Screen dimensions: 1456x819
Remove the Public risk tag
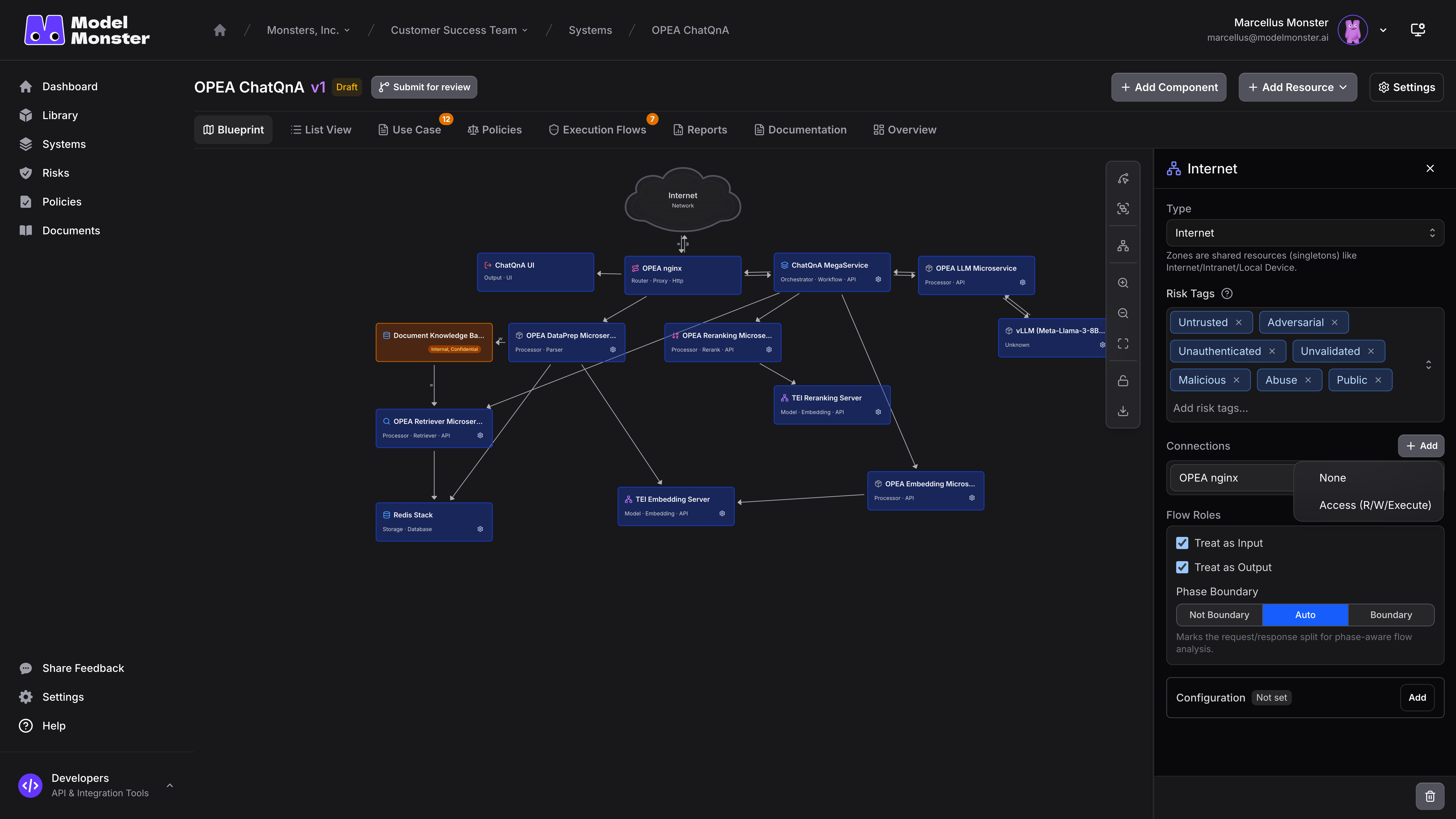[1378, 380]
